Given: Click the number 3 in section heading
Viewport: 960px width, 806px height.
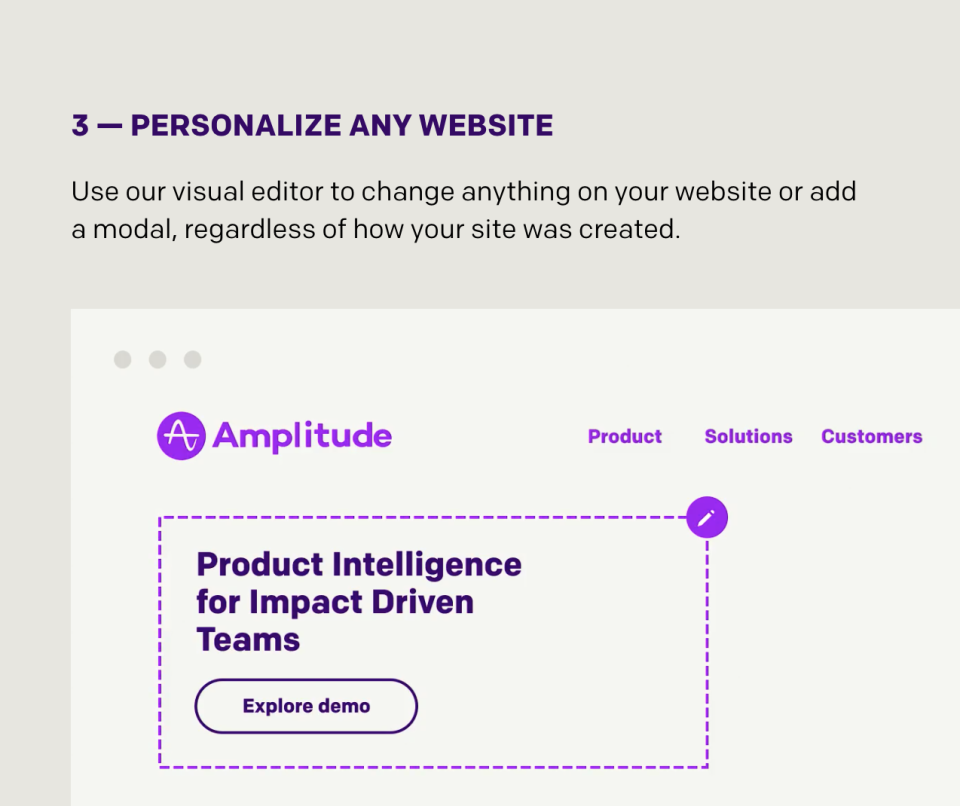Looking at the screenshot, I should (80, 126).
